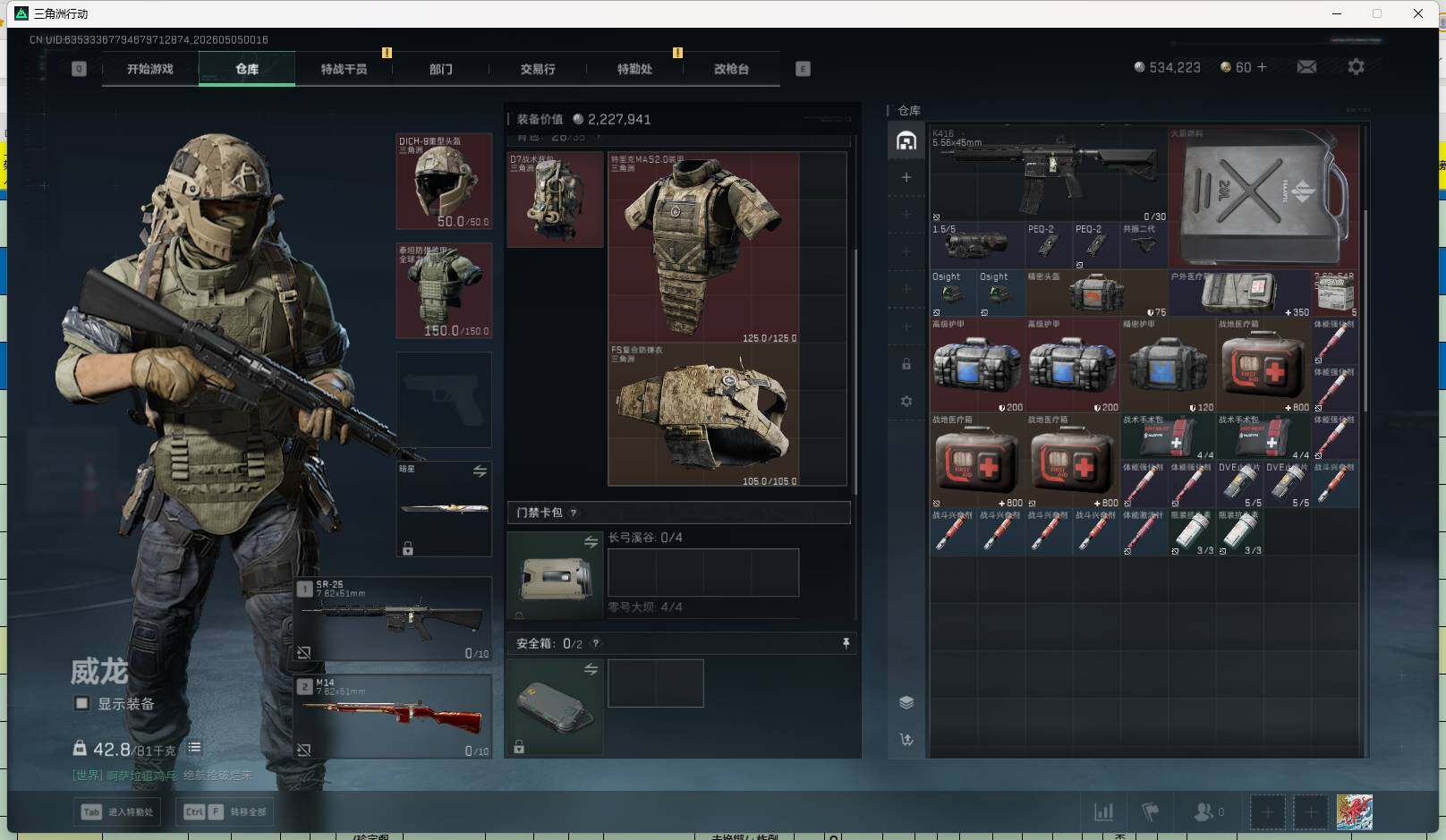Toggle the pin icon on the 安全箱 header

tap(846, 643)
